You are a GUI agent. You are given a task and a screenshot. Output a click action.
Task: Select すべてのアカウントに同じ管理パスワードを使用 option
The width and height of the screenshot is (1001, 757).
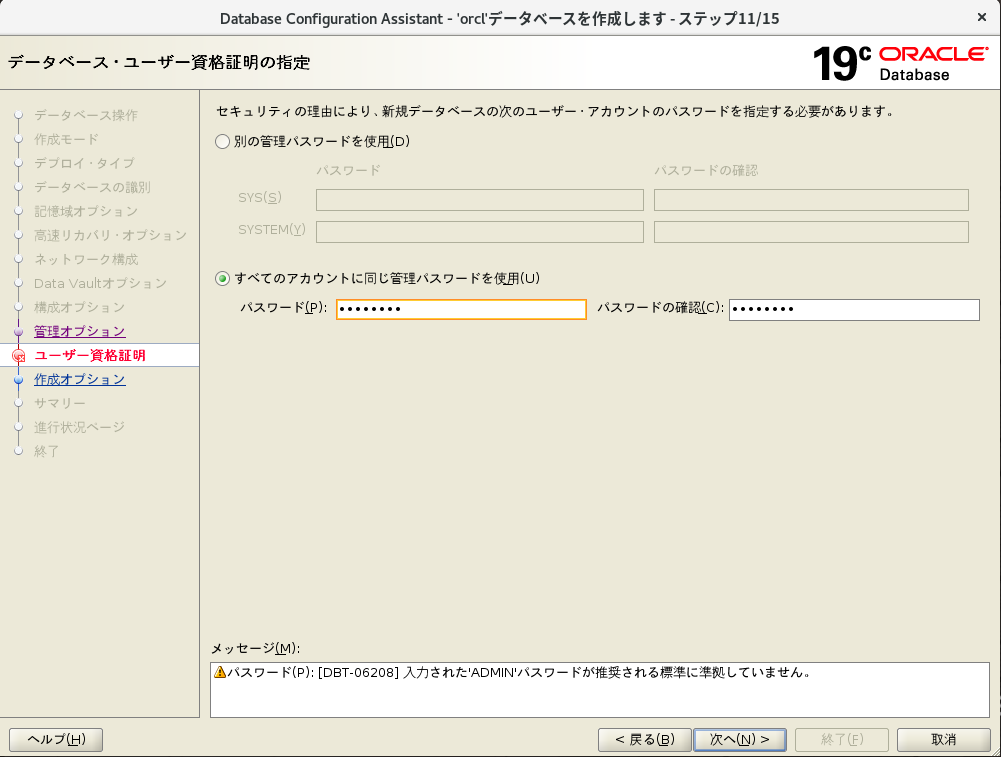coord(223,278)
